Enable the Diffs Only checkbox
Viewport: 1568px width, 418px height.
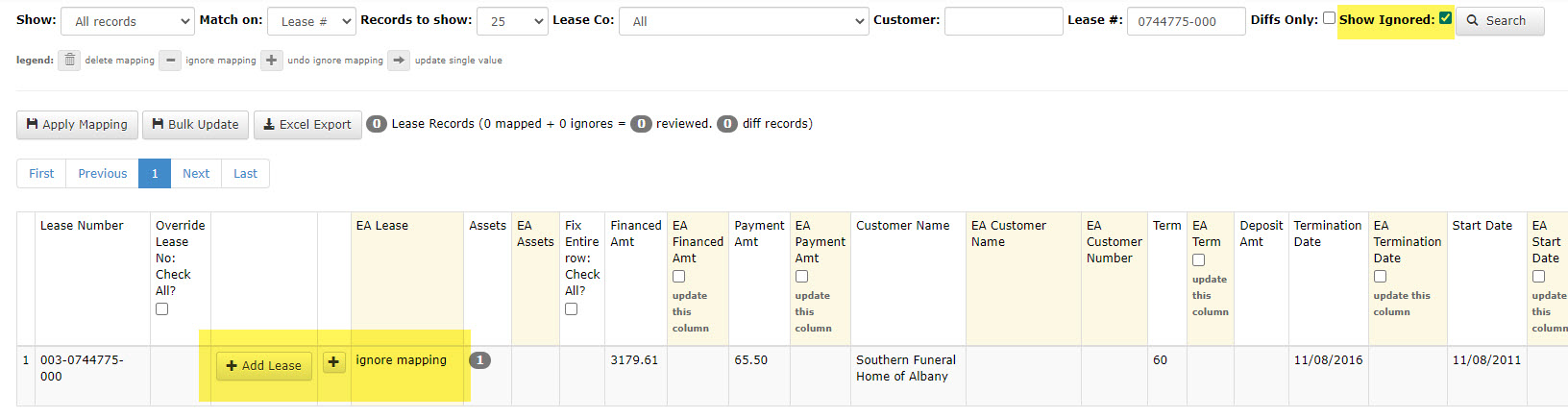click(1329, 18)
